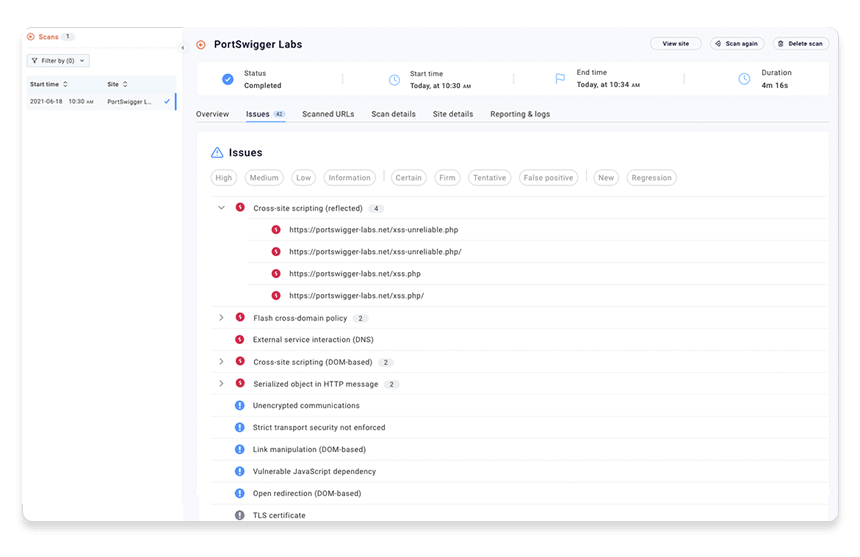860x557 pixels.
Task: Toggle the High severity filter
Action: tap(224, 178)
